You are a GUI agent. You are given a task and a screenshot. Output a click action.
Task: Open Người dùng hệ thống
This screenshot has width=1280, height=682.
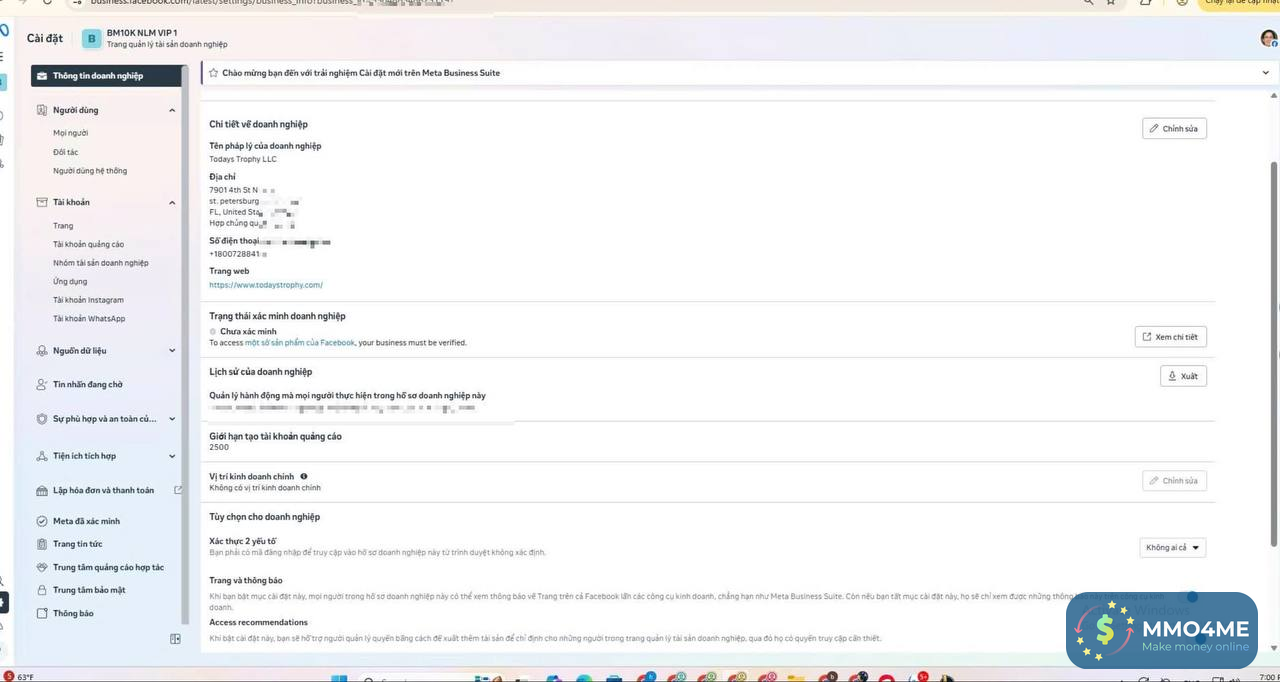[90, 171]
